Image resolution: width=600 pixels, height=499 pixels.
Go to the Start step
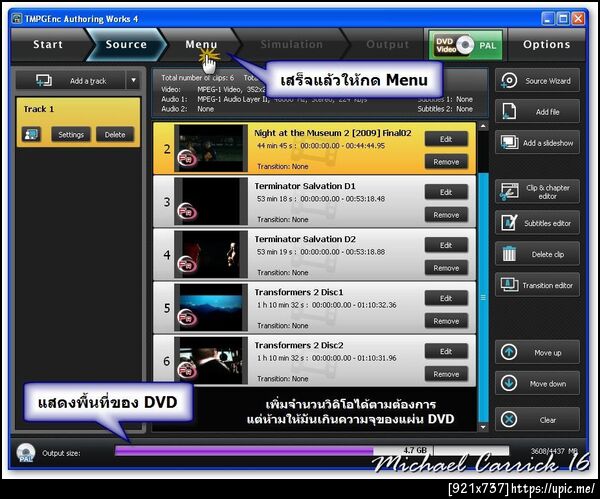(x=48, y=44)
